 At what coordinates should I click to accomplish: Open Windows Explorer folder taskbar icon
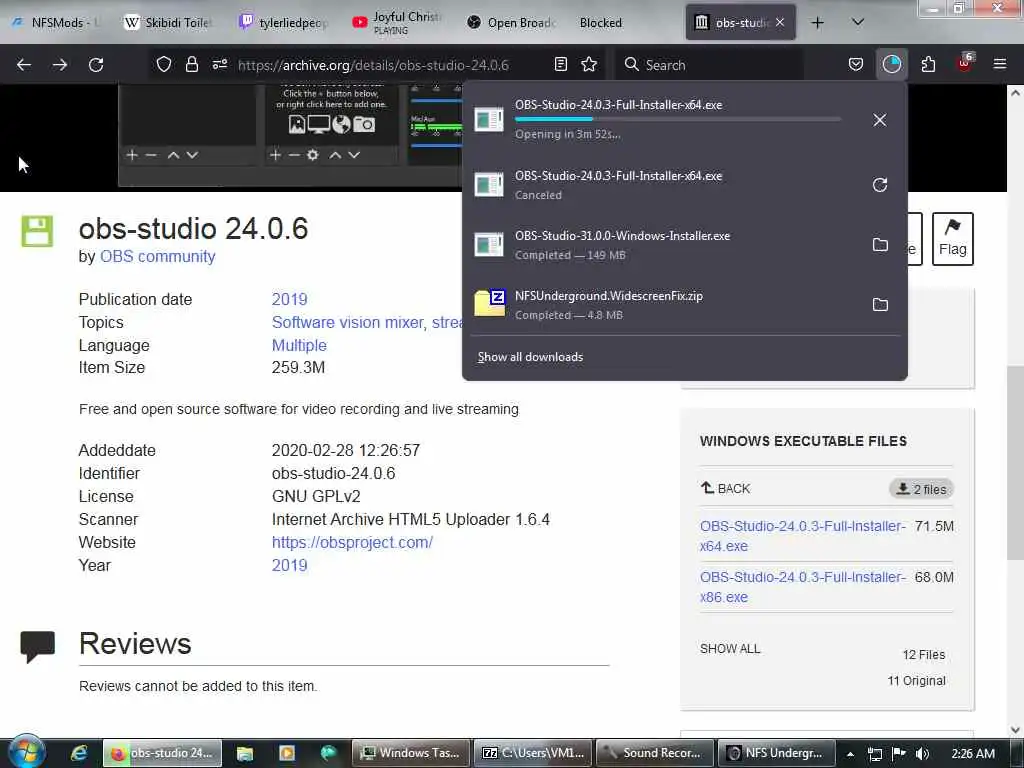coord(244,753)
